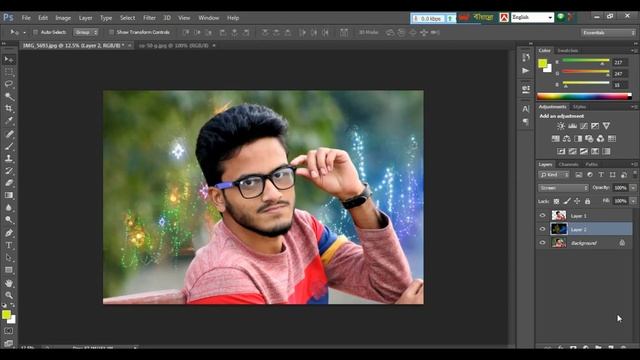Select the History Brush tool
640x360 pixels.
[x=9, y=171]
